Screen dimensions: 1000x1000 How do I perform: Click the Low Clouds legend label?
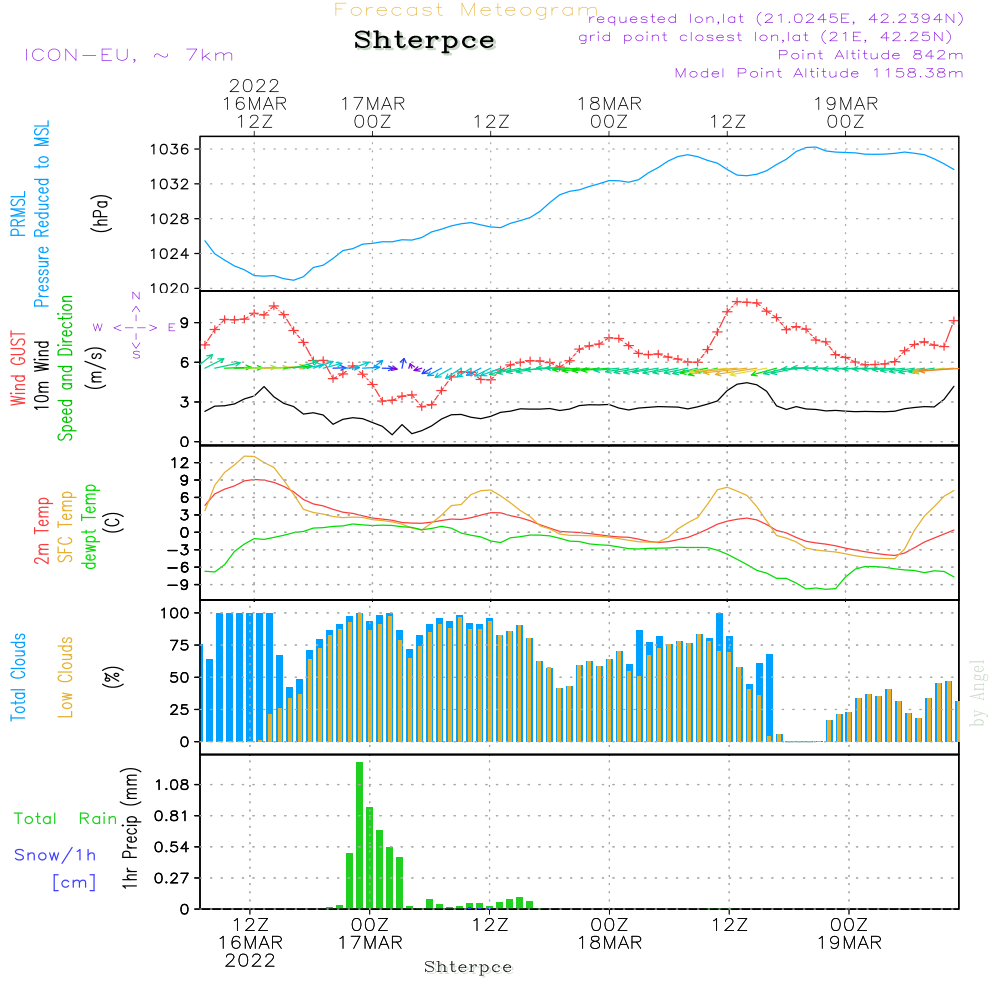(65, 677)
